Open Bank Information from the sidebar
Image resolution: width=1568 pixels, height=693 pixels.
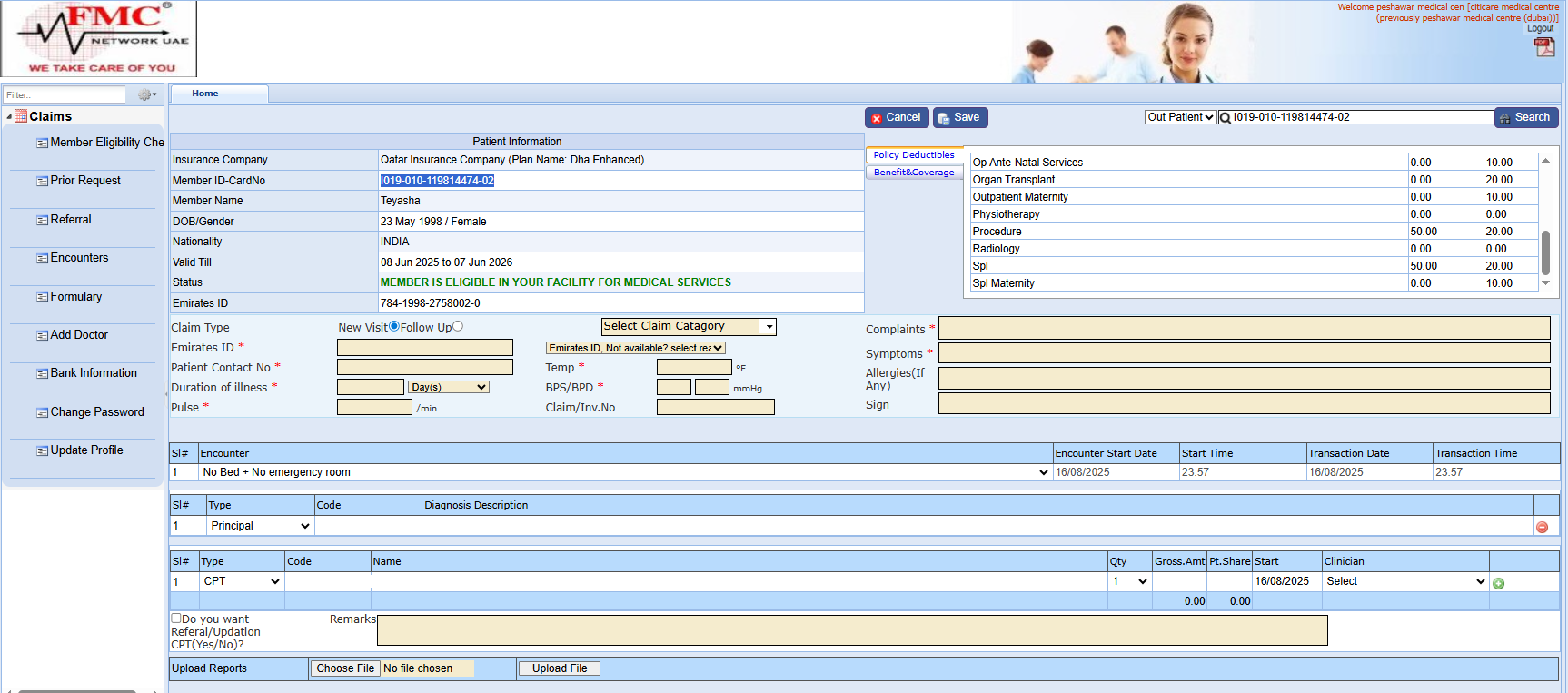point(93,373)
